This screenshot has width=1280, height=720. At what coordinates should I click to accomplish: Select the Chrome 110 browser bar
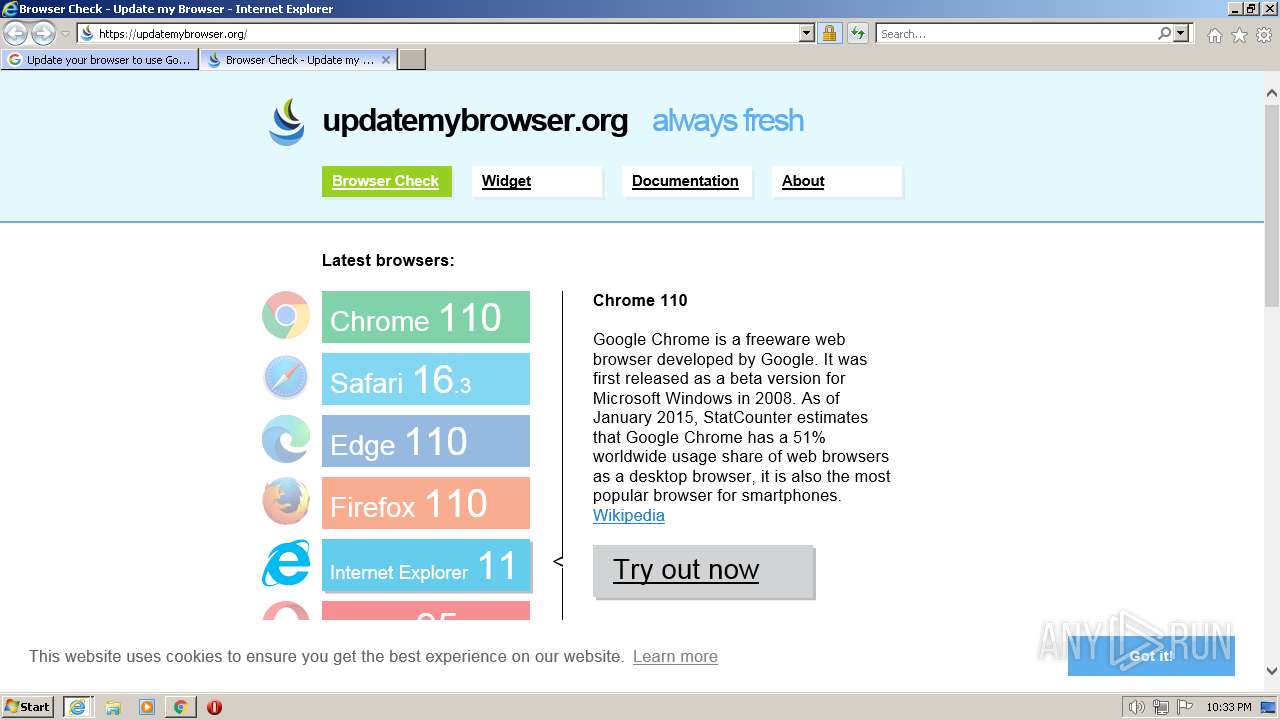pyautogui.click(x=426, y=317)
